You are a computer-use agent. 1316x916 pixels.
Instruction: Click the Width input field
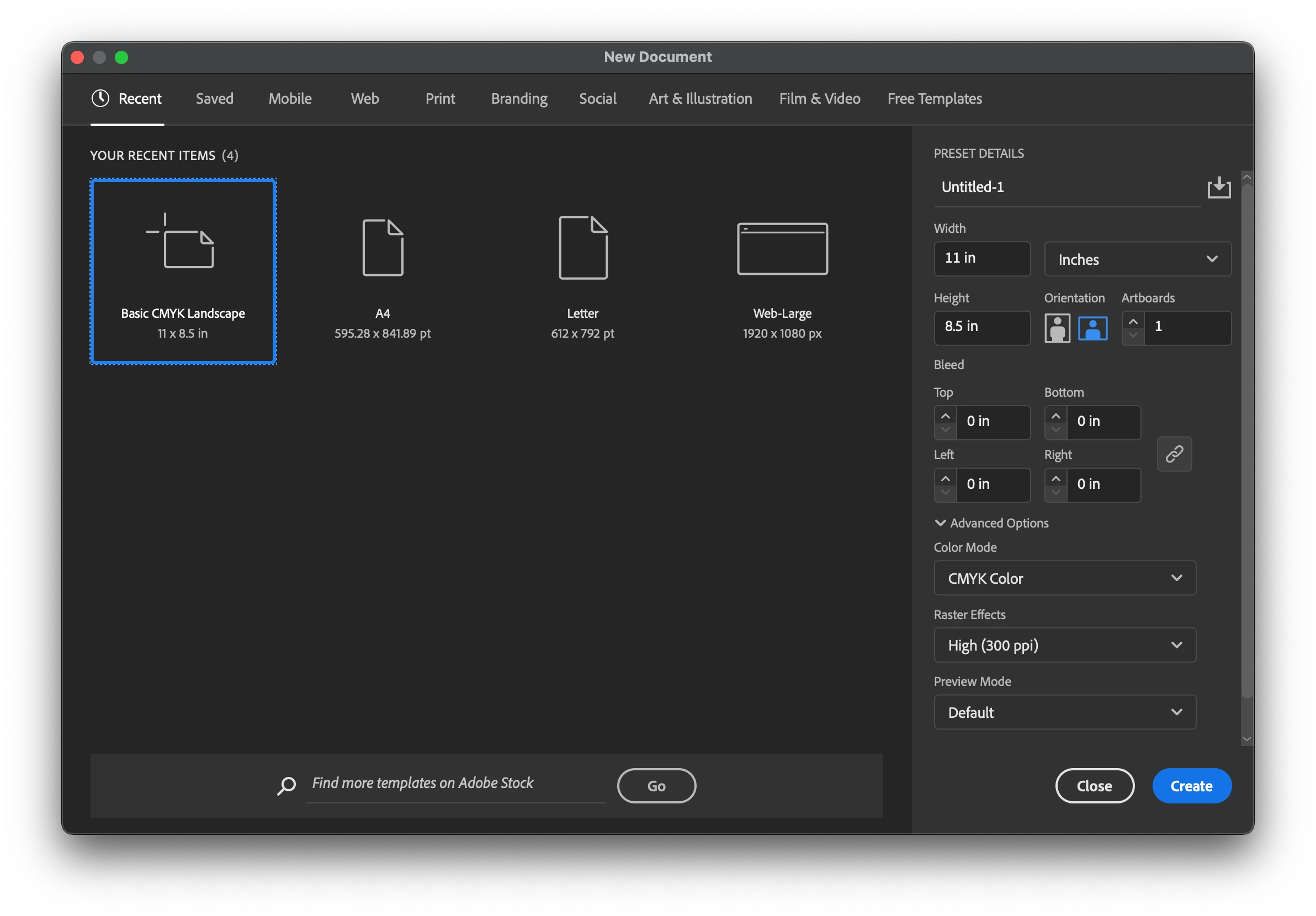981,258
